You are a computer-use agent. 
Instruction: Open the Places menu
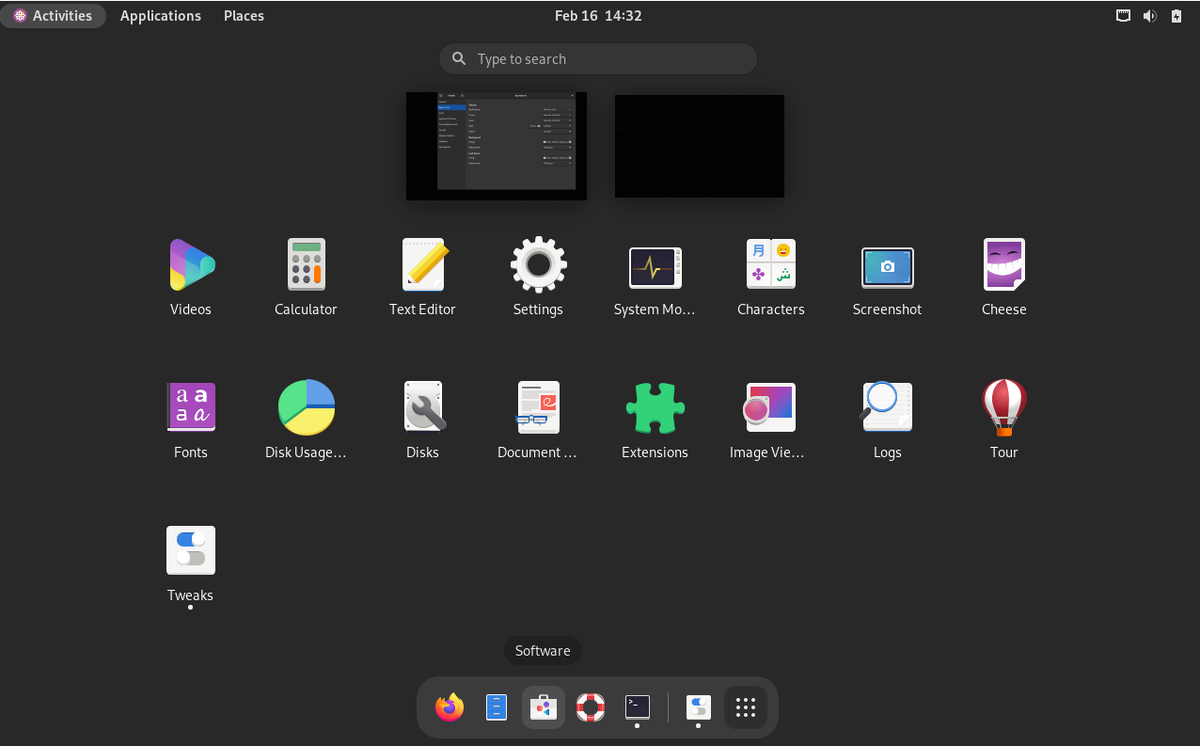click(x=244, y=15)
